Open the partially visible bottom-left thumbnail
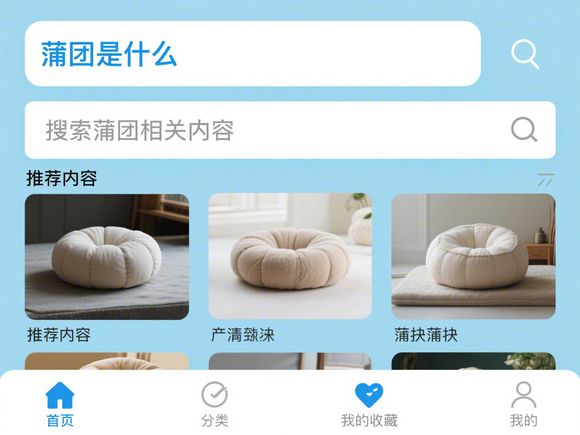 107,361
